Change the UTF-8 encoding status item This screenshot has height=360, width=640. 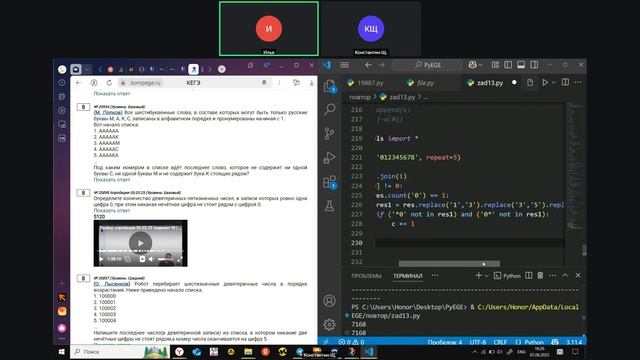478,342
